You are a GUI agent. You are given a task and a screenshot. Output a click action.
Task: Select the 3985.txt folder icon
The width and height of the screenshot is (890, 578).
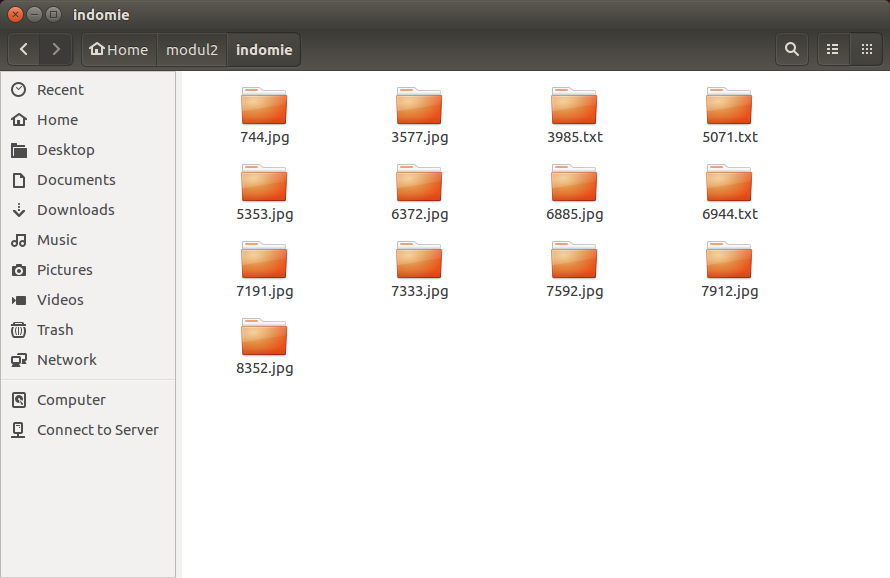574,106
